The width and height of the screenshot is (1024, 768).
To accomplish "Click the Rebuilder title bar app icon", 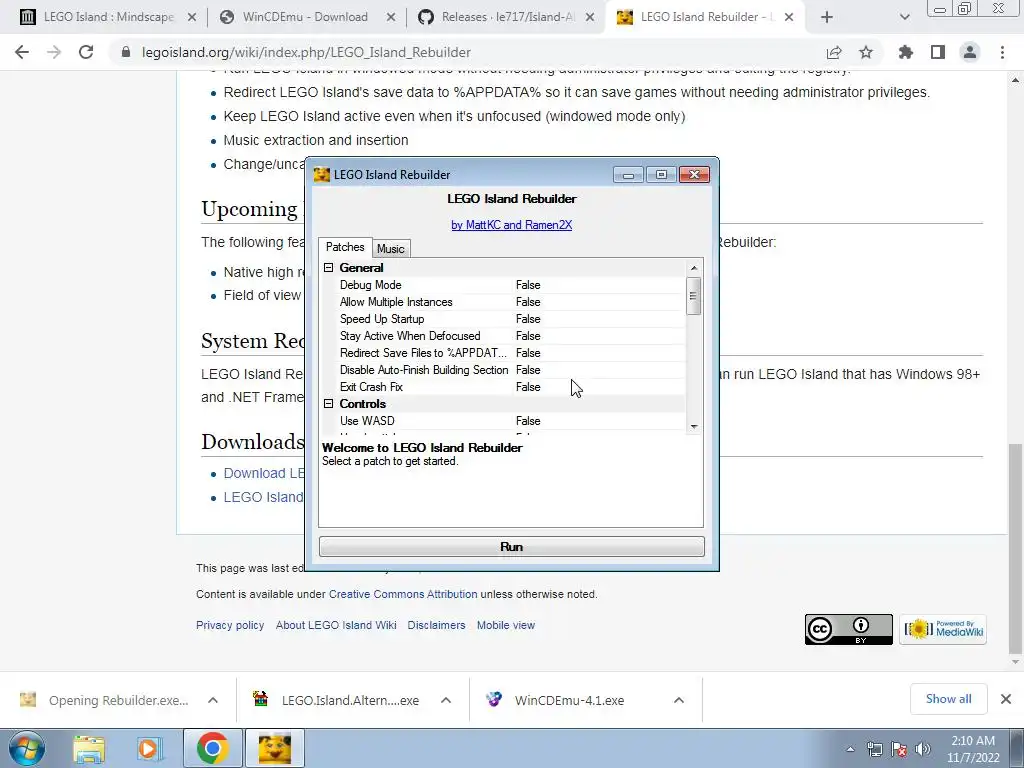I will (321, 174).
